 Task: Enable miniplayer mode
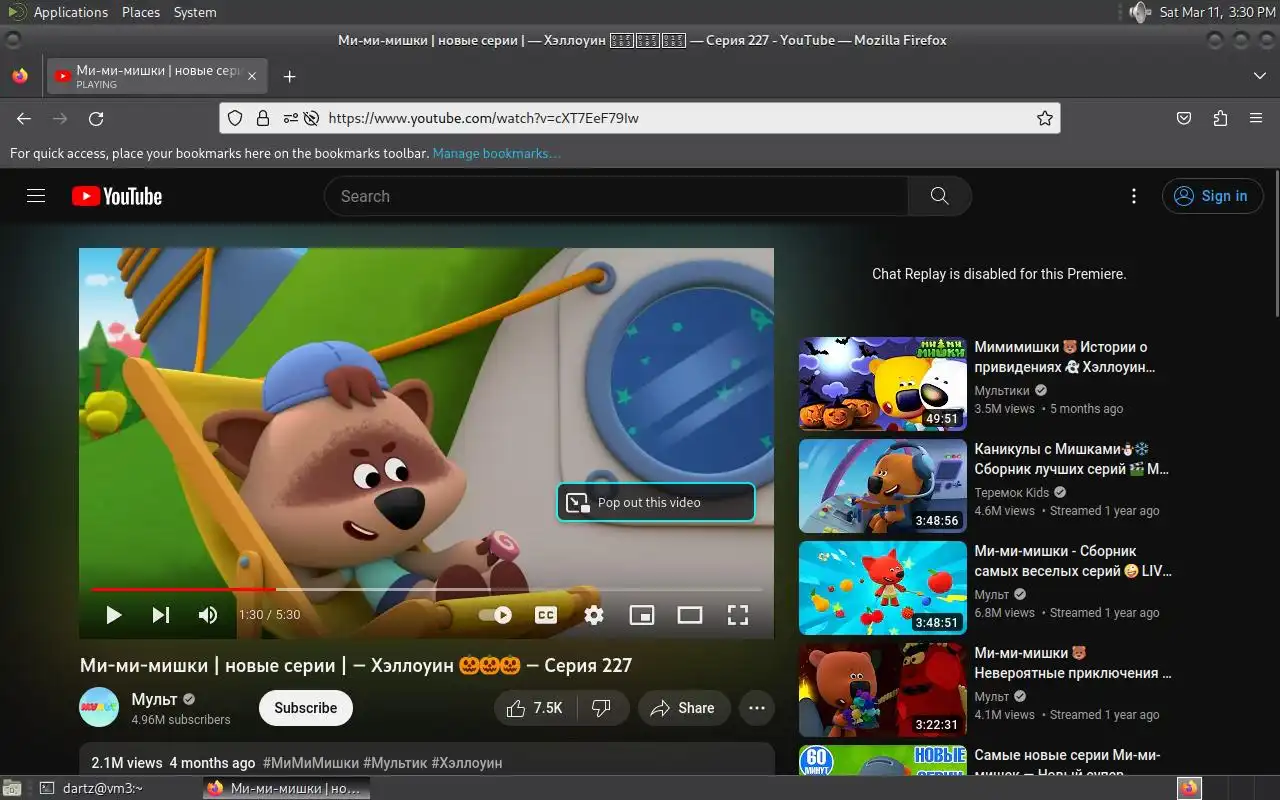click(x=642, y=615)
